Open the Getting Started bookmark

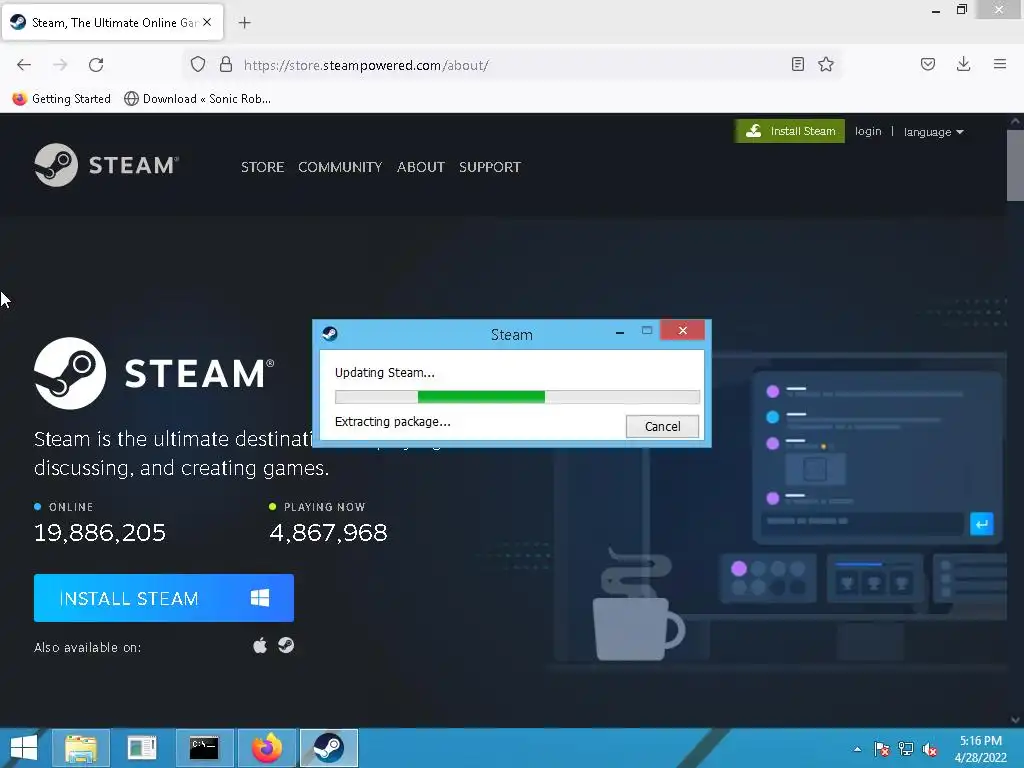61,99
